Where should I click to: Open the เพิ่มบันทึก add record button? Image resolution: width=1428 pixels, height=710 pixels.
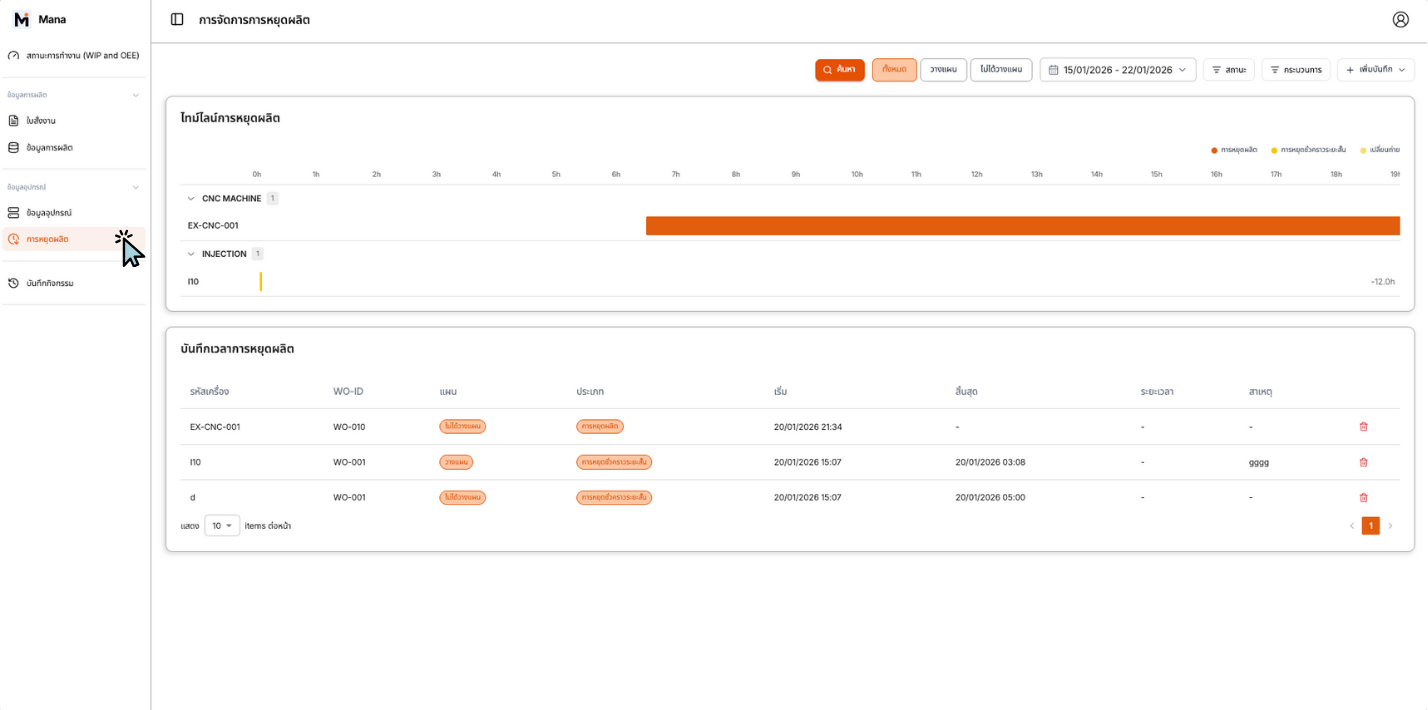tap(1375, 70)
